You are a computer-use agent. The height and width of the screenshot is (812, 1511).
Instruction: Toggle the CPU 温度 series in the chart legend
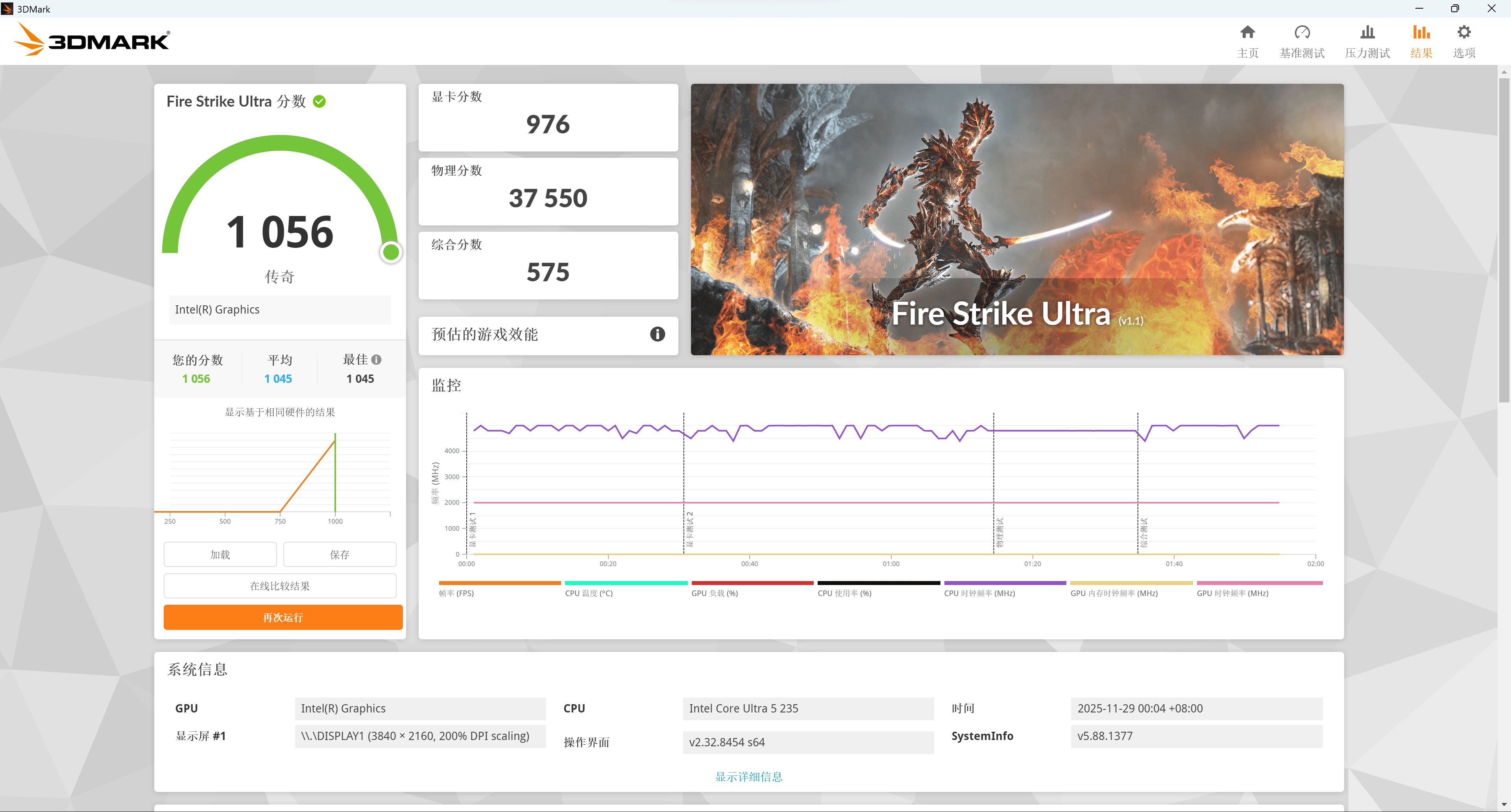(625, 583)
